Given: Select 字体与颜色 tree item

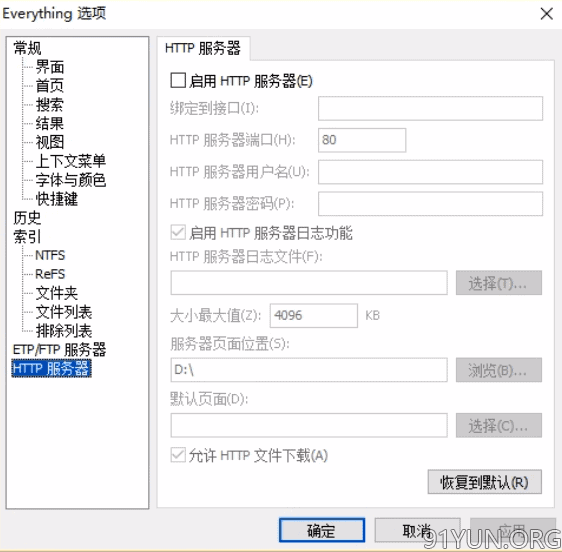Looking at the screenshot, I should coord(71,180).
